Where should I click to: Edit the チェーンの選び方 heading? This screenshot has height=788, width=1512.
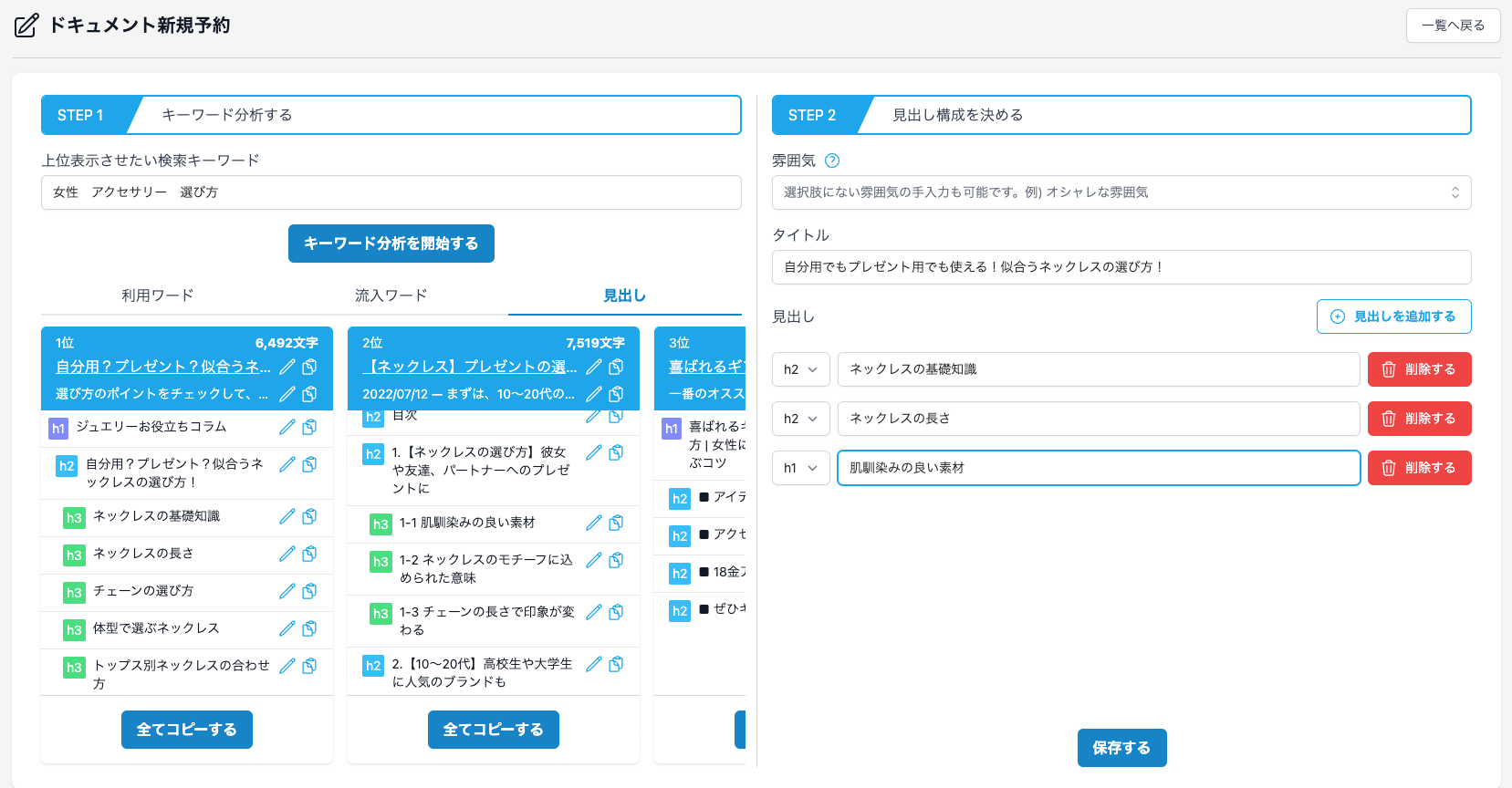click(287, 591)
